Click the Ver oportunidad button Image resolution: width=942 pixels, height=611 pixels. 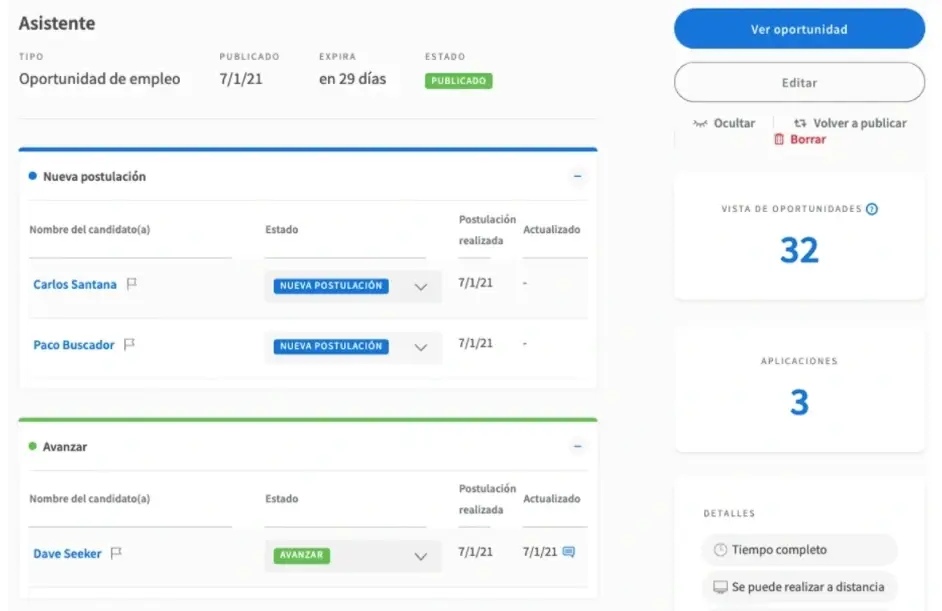point(799,29)
